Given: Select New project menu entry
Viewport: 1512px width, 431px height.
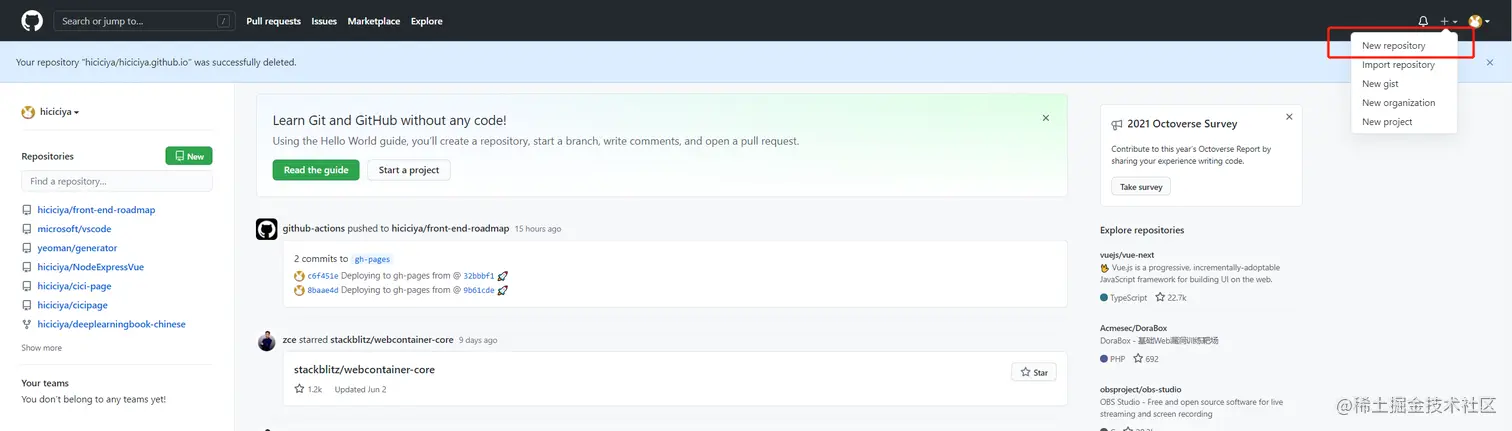Looking at the screenshot, I should click(x=1403, y=122).
